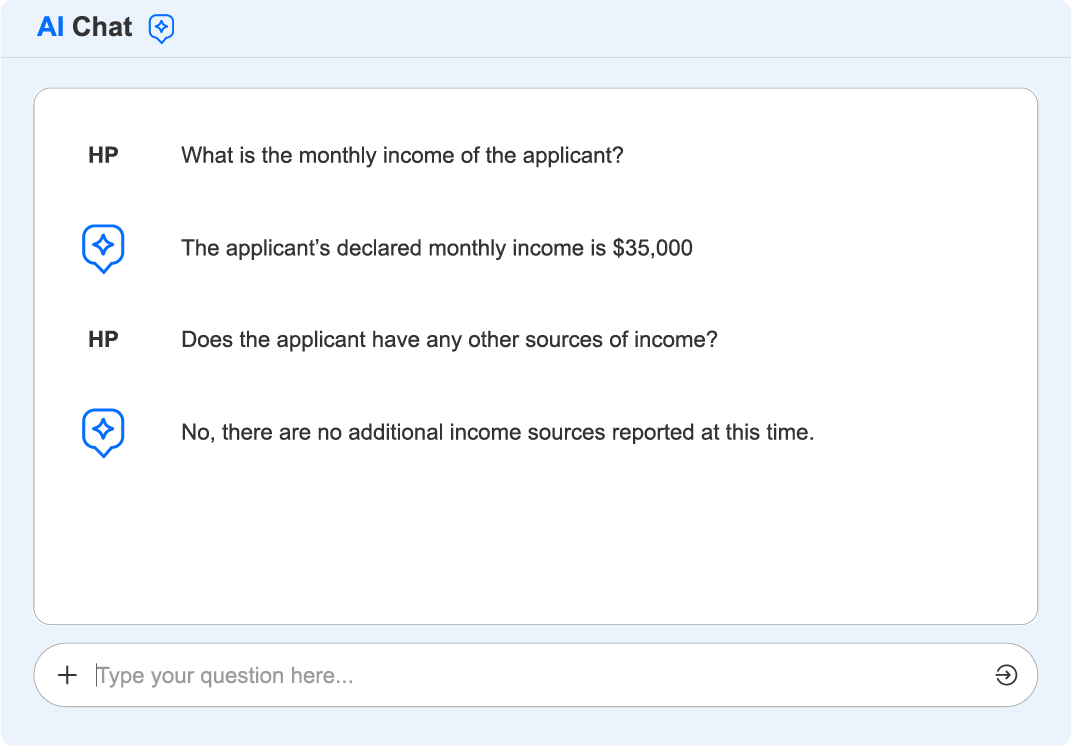Click the AI avatar beside the $35,000 answer
The image size is (1071, 746).
(102, 247)
